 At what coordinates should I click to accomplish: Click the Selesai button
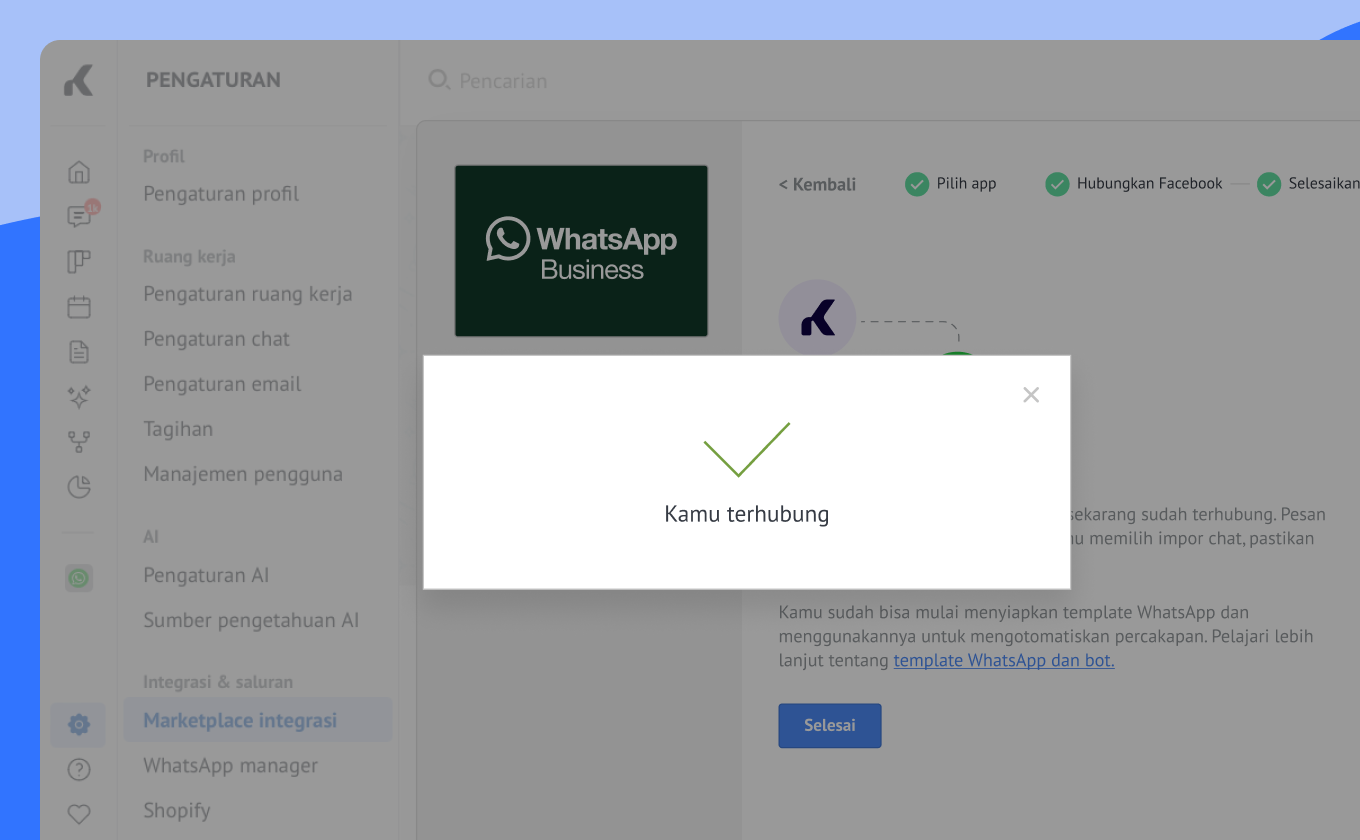(x=829, y=726)
